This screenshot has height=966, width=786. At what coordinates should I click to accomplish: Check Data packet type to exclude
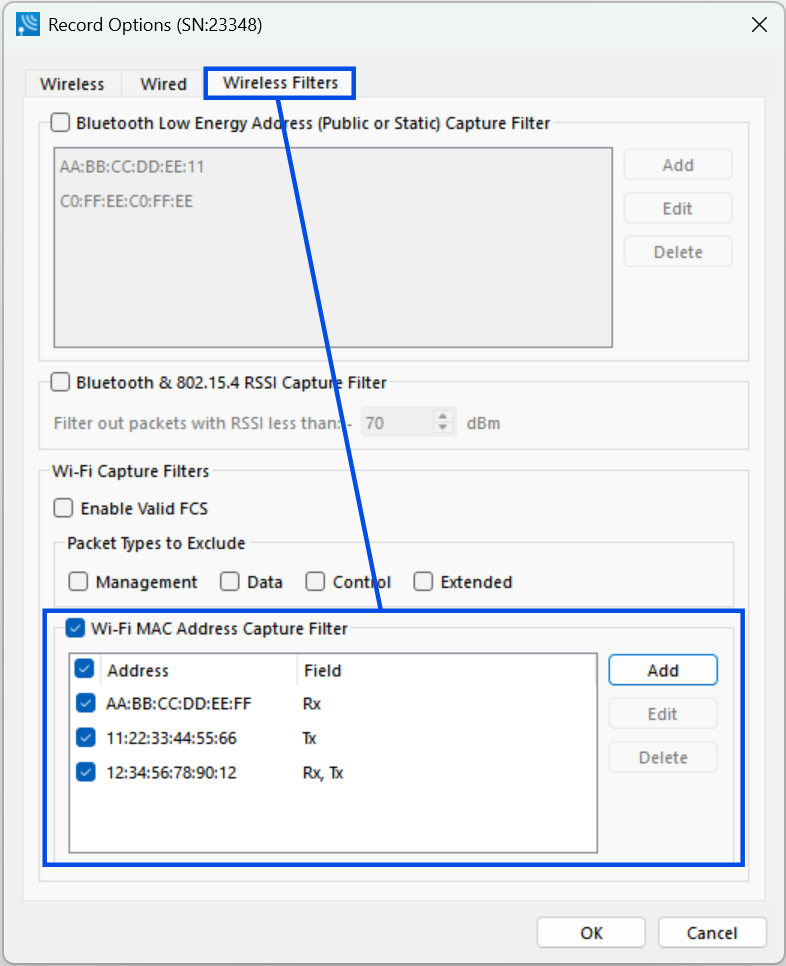point(230,582)
